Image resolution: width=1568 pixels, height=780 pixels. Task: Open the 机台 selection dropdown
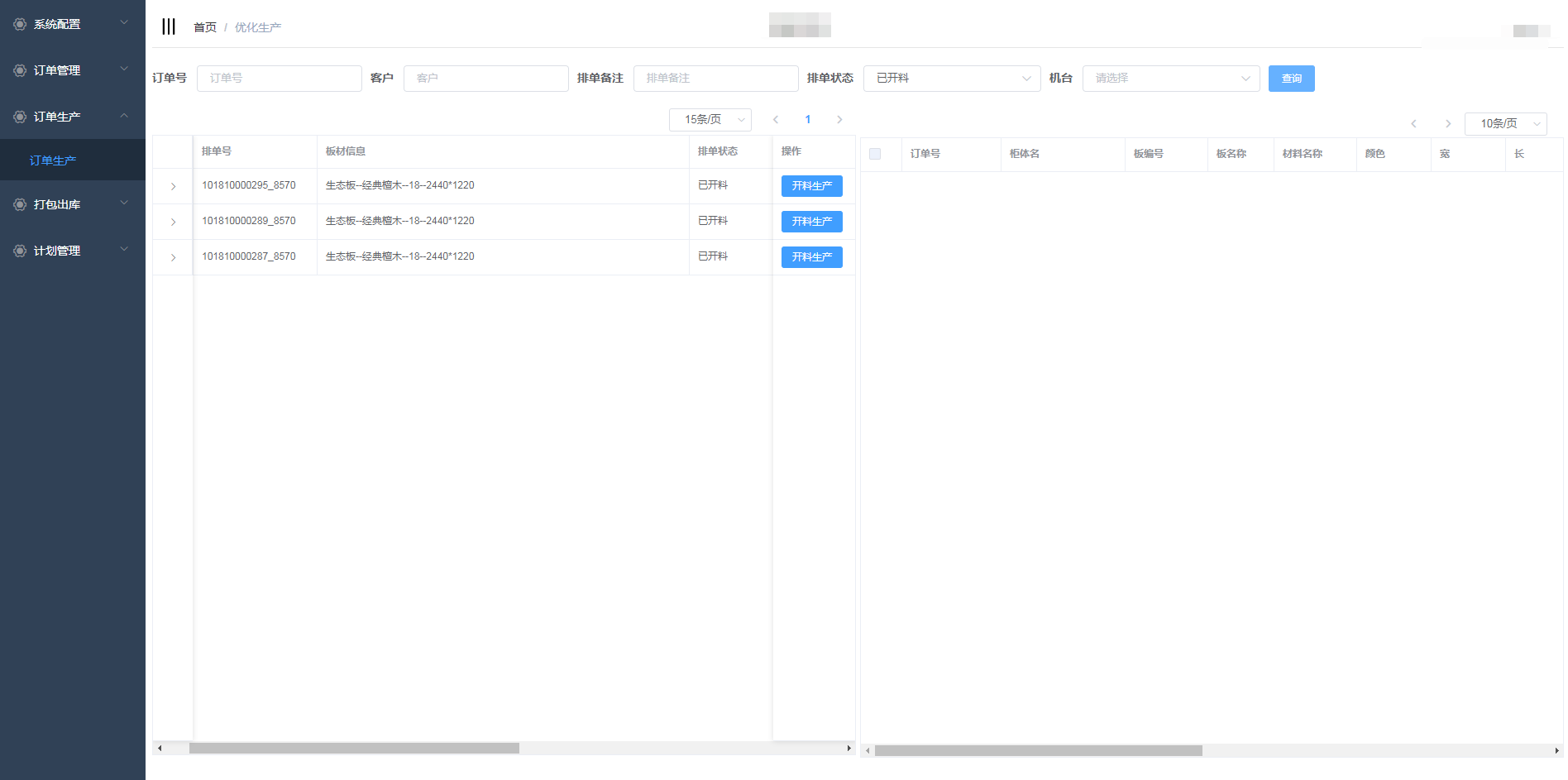pyautogui.click(x=1170, y=79)
